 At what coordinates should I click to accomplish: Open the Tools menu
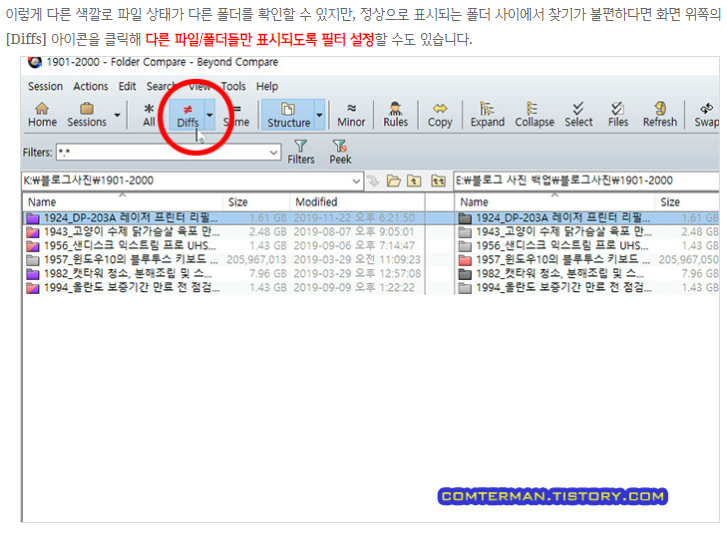coord(233,86)
